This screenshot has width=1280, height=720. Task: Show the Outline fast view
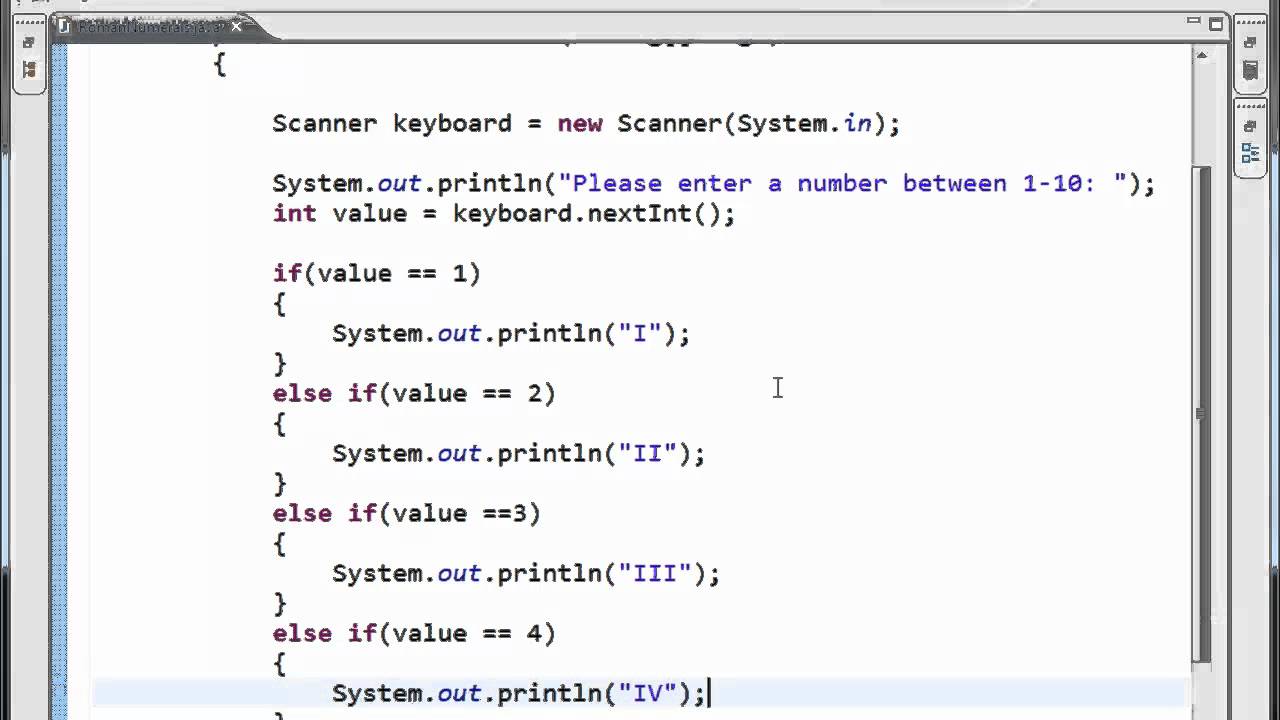1250,152
